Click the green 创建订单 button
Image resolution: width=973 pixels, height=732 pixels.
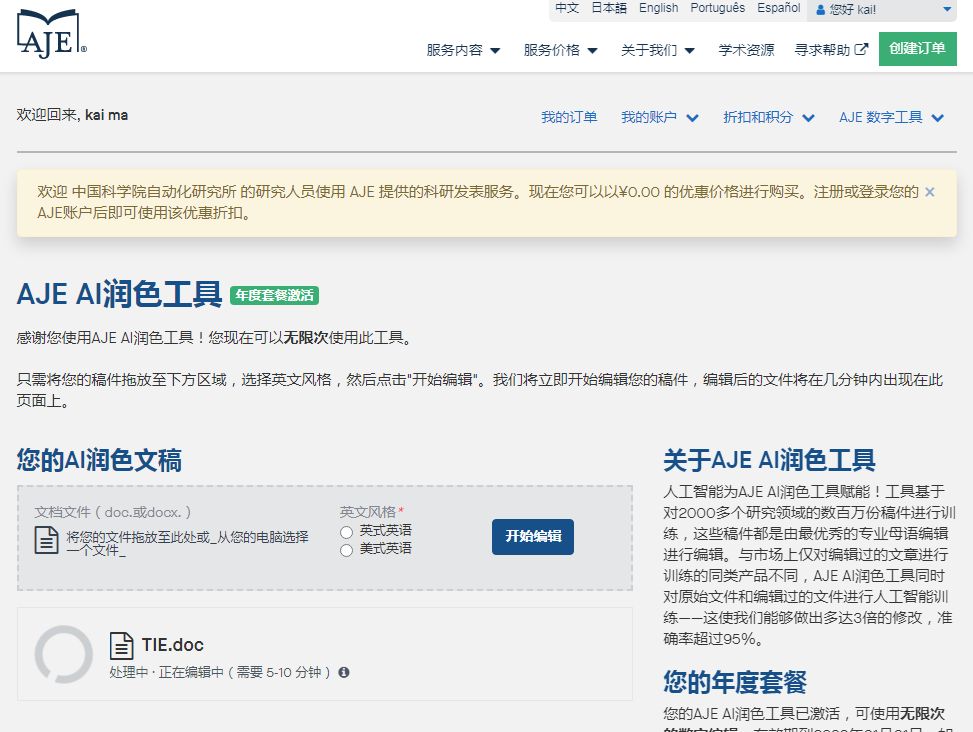917,47
